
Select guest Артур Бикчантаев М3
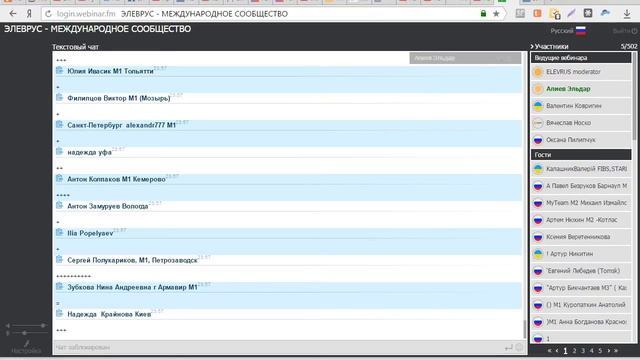581,288
